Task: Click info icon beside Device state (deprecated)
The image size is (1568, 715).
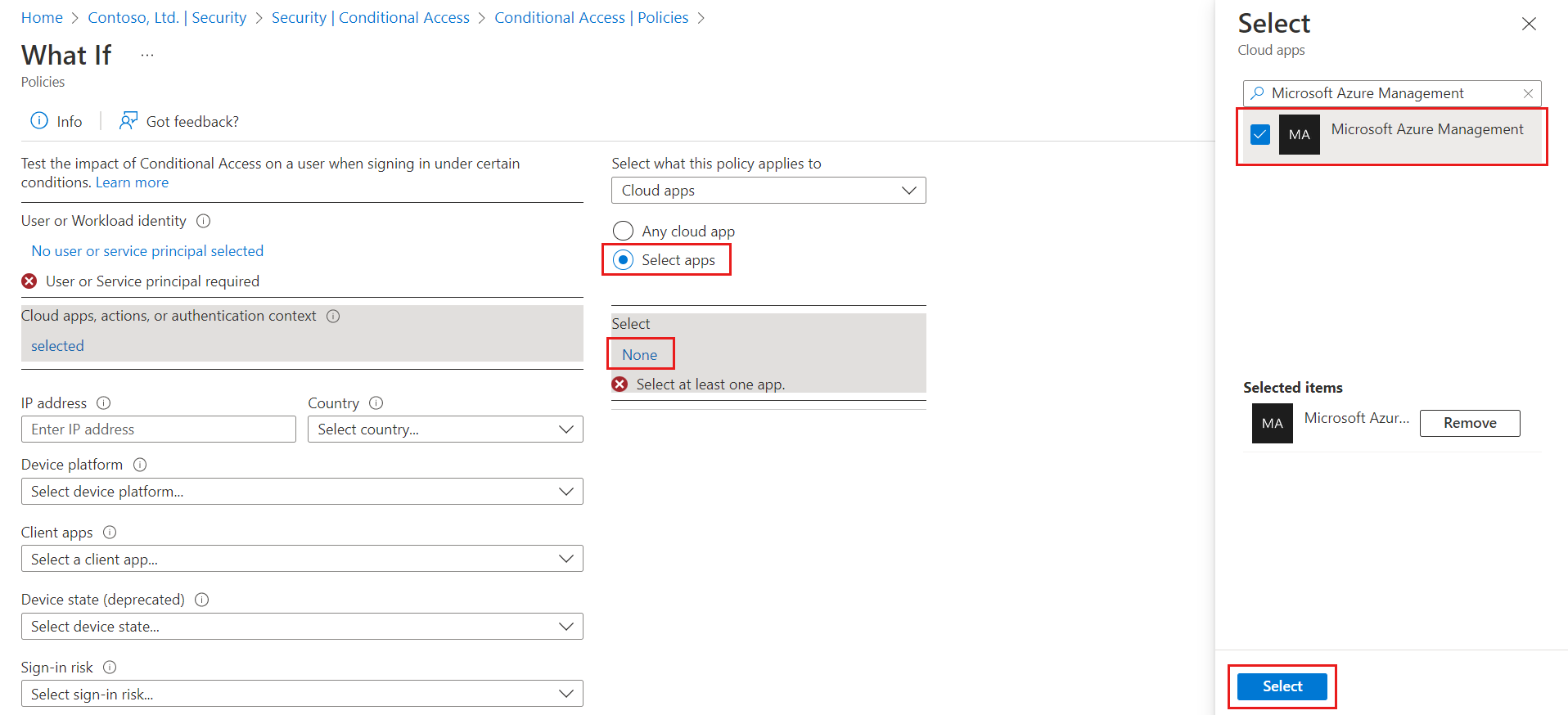Action: [x=202, y=600]
